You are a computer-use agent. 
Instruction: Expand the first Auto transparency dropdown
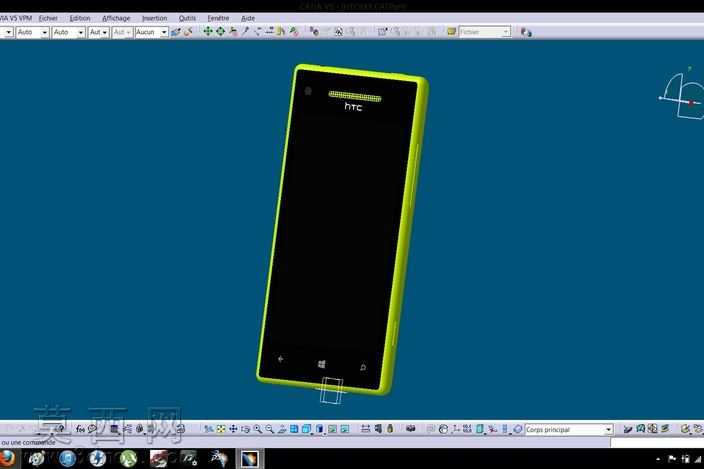(x=44, y=32)
